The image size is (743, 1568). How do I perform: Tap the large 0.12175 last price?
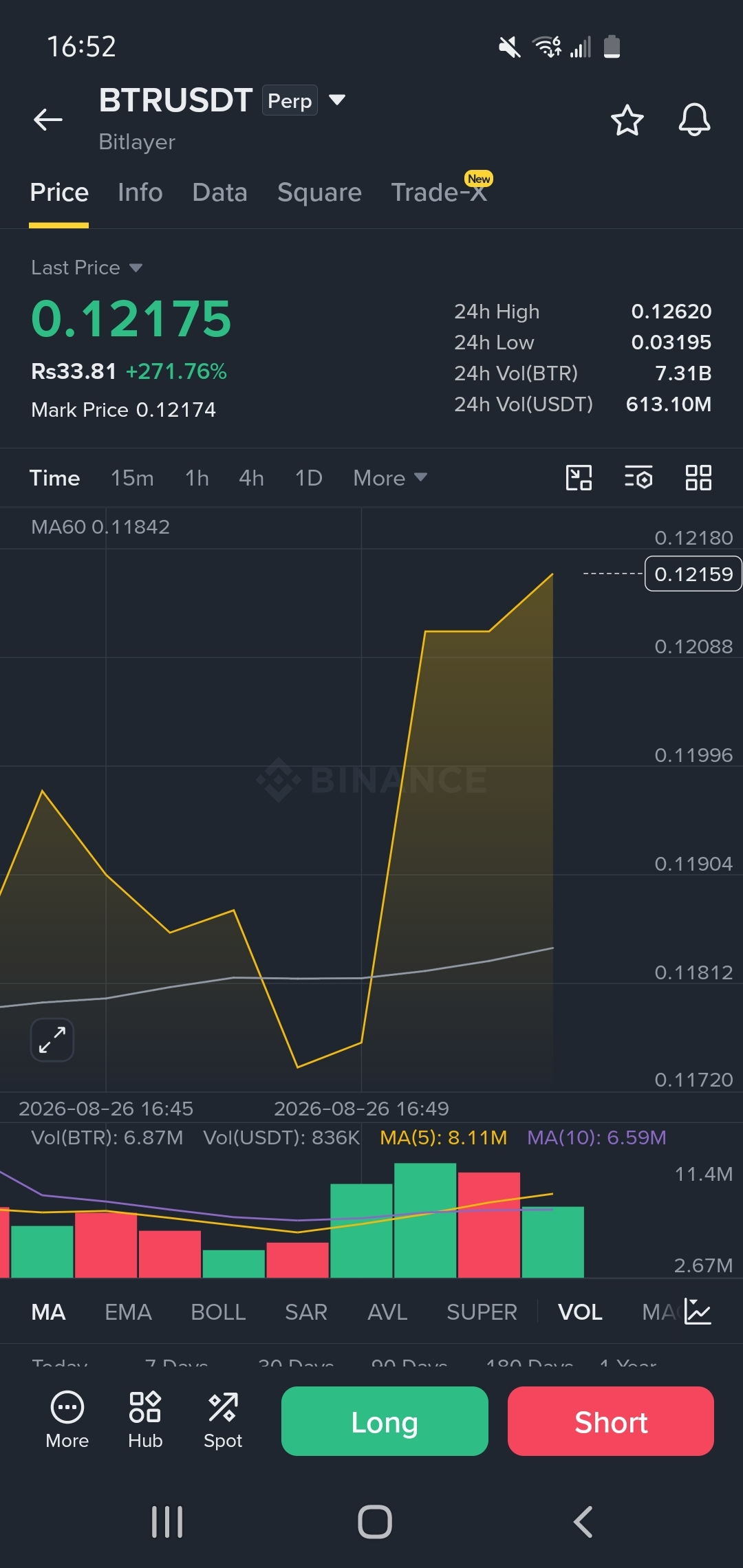coord(131,319)
